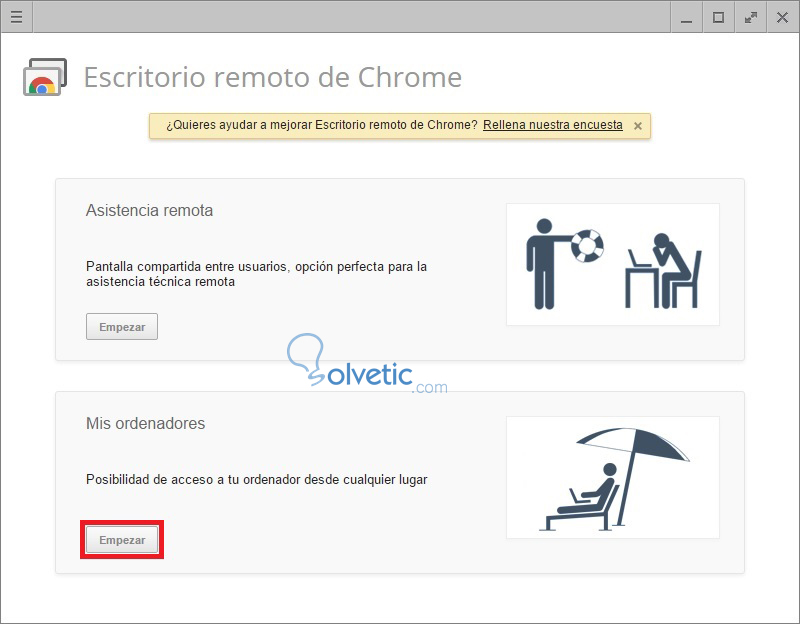The height and width of the screenshot is (624, 800).
Task: Click the lifebuoy helper illustration
Action: tap(613, 264)
